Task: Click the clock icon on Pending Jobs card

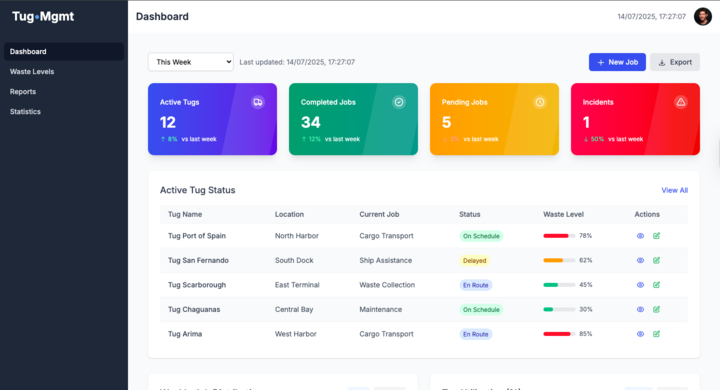Action: point(540,102)
